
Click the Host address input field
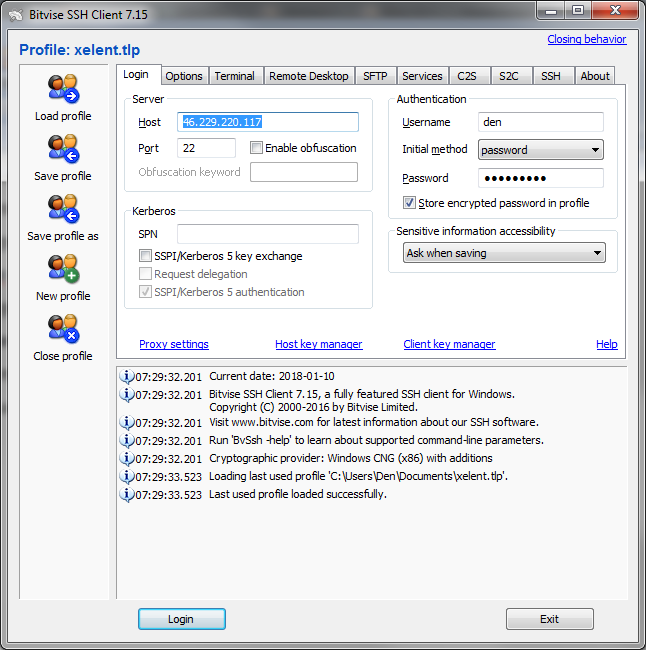pos(268,122)
